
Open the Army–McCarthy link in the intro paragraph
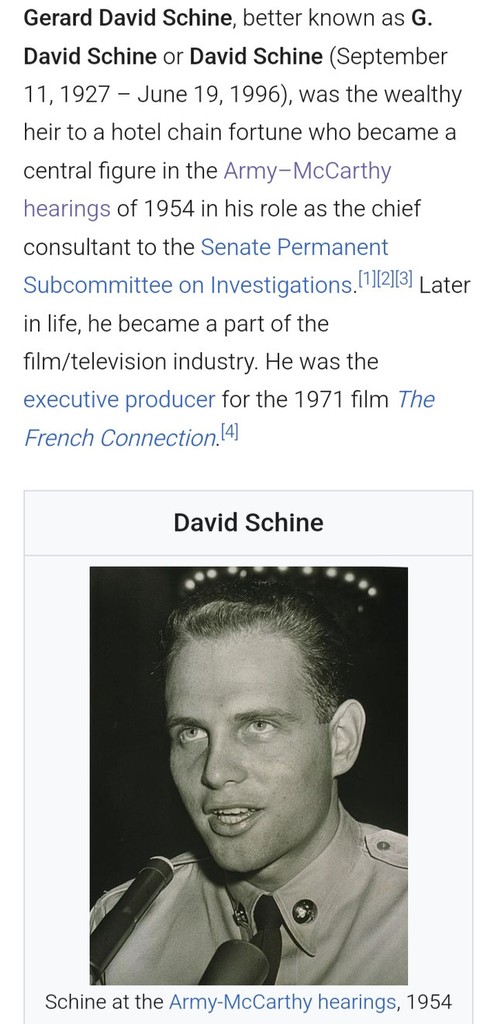[307, 171]
